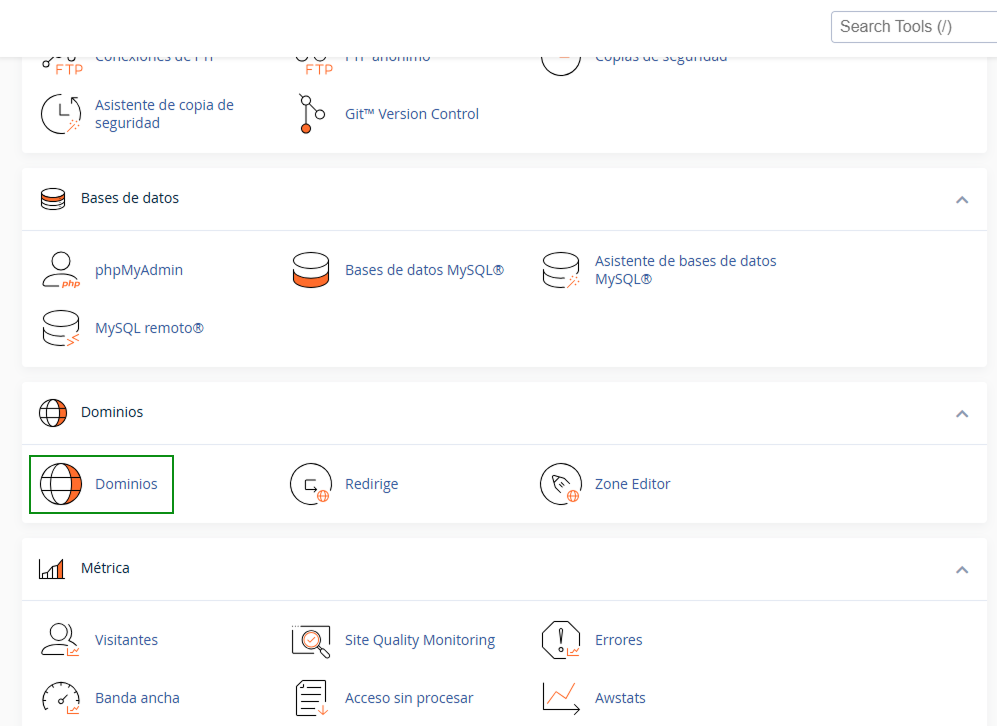Open the Zone Editor icon
The image size is (997, 726).
coord(560,484)
